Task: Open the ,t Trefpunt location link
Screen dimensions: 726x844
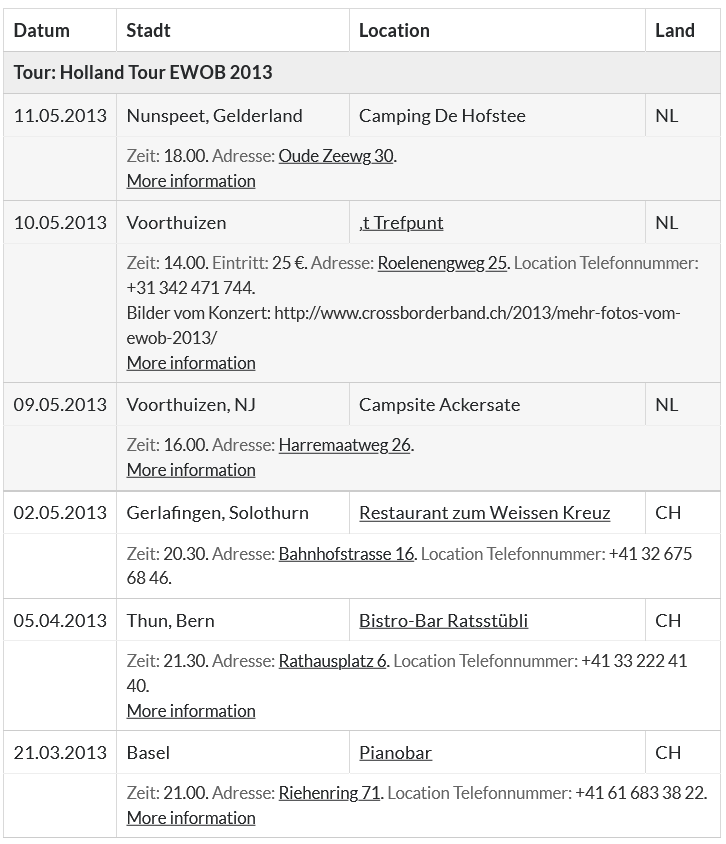Action: point(401,223)
